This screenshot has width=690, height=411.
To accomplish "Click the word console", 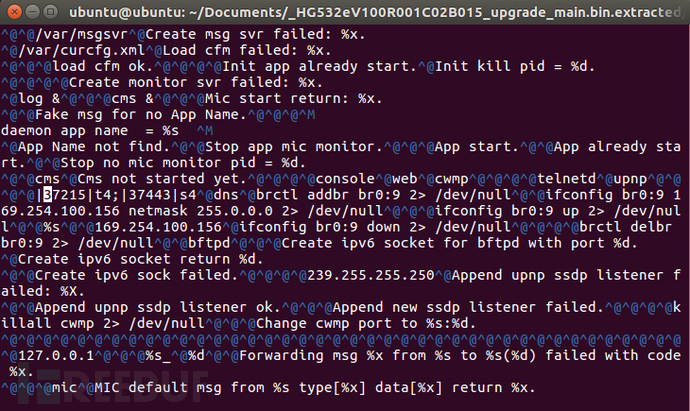I will [345, 179].
